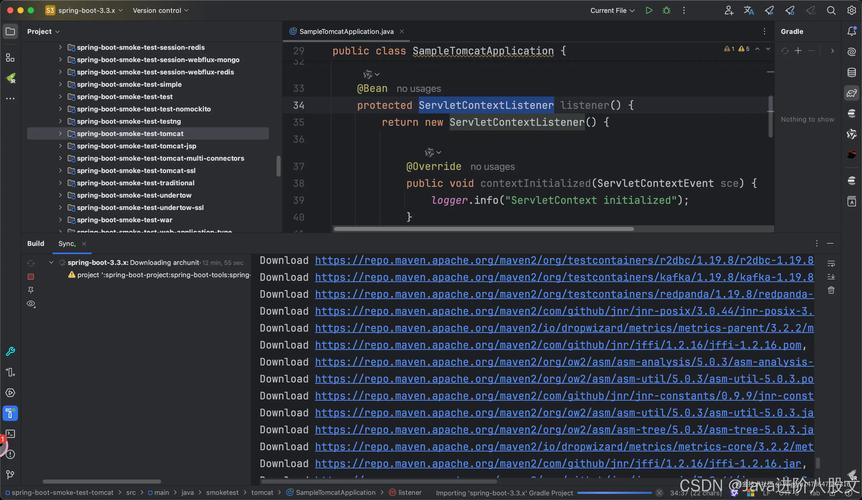Open the Terminal tool window

click(x=10, y=434)
